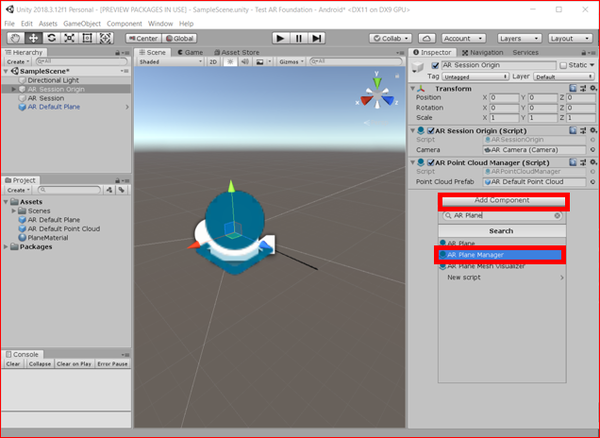Toggle the GameObject active checkbox
600x438 pixels.
[x=435, y=65]
